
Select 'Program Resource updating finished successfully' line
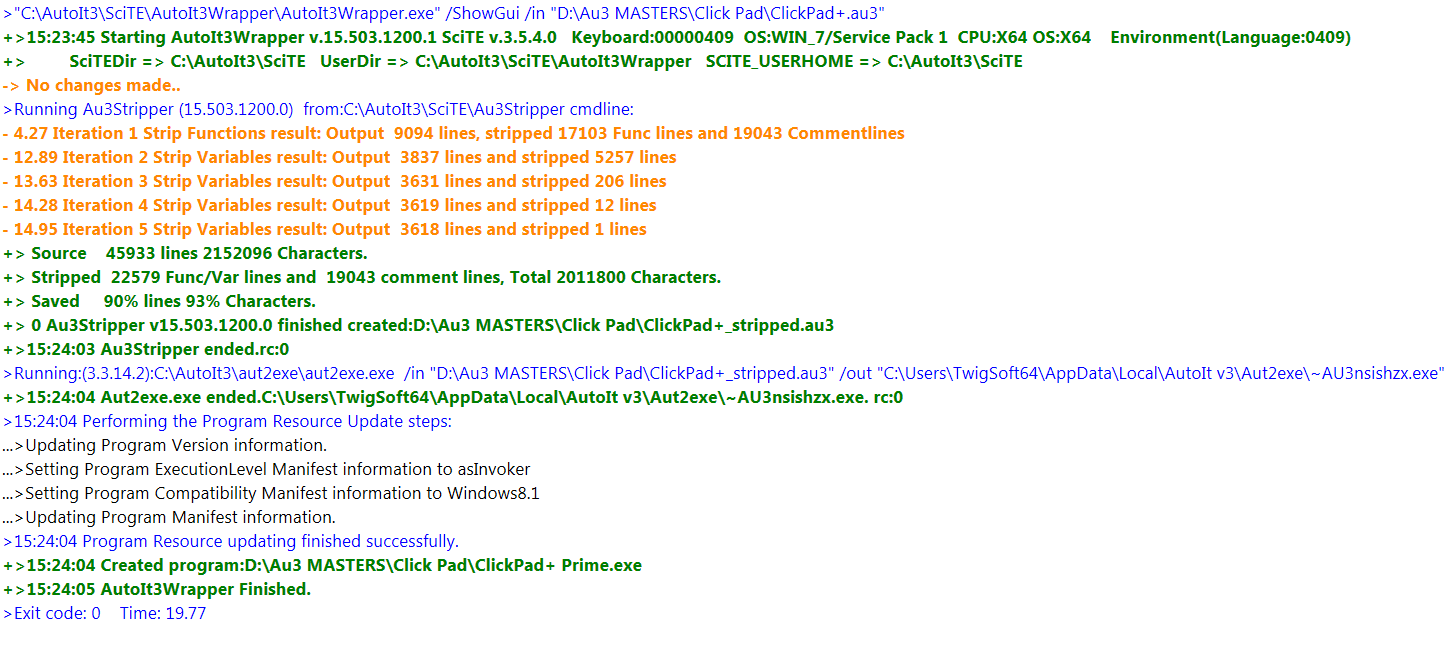231,541
